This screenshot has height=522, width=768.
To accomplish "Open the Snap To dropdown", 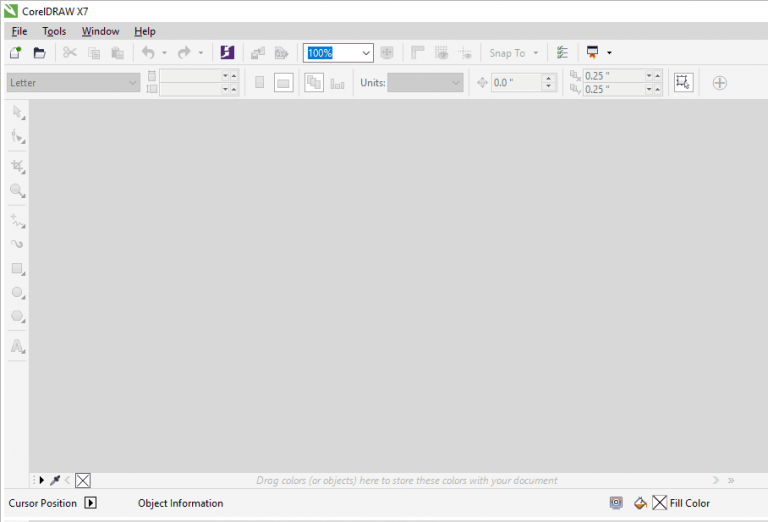I will [514, 53].
